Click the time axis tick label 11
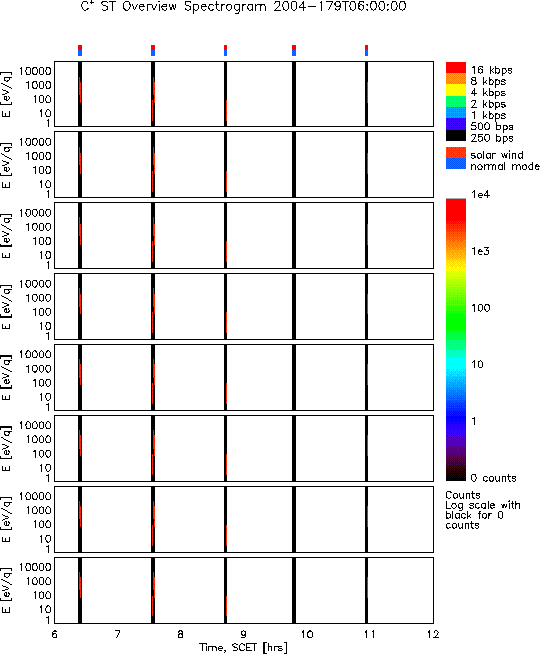 click(370, 634)
